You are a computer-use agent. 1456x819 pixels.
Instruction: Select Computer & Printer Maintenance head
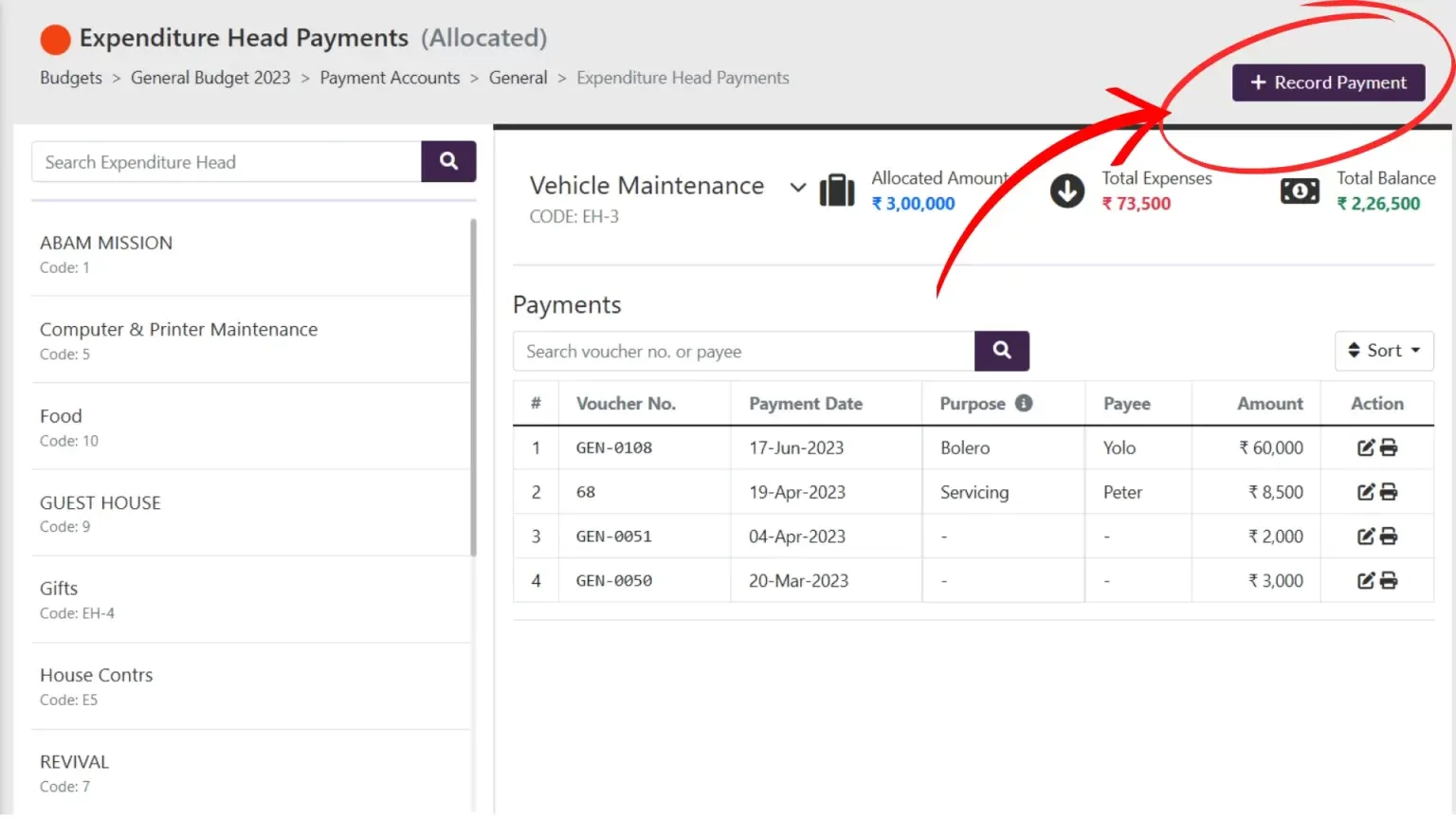coord(251,340)
